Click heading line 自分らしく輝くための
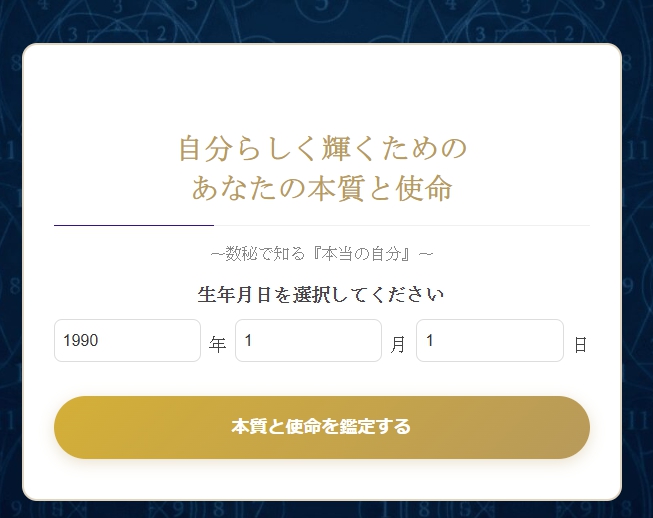The image size is (653, 518). (322, 149)
